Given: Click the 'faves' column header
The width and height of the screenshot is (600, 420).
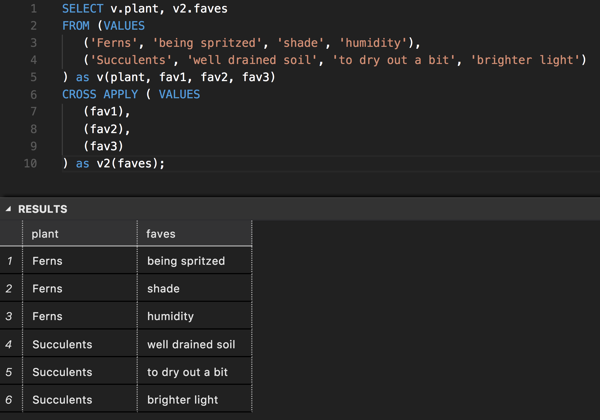Looking at the screenshot, I should (x=161, y=233).
